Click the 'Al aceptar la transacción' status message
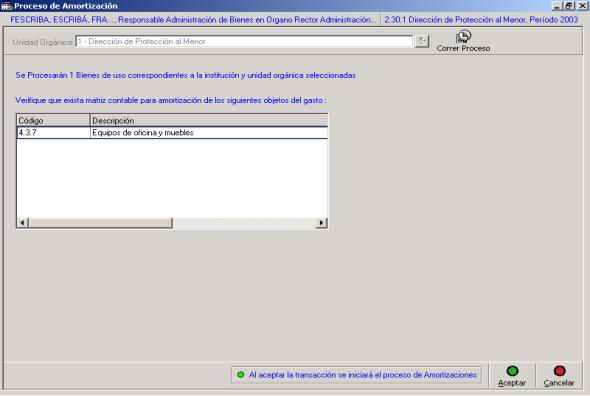Image resolution: width=590 pixels, height=396 pixels. [363, 375]
